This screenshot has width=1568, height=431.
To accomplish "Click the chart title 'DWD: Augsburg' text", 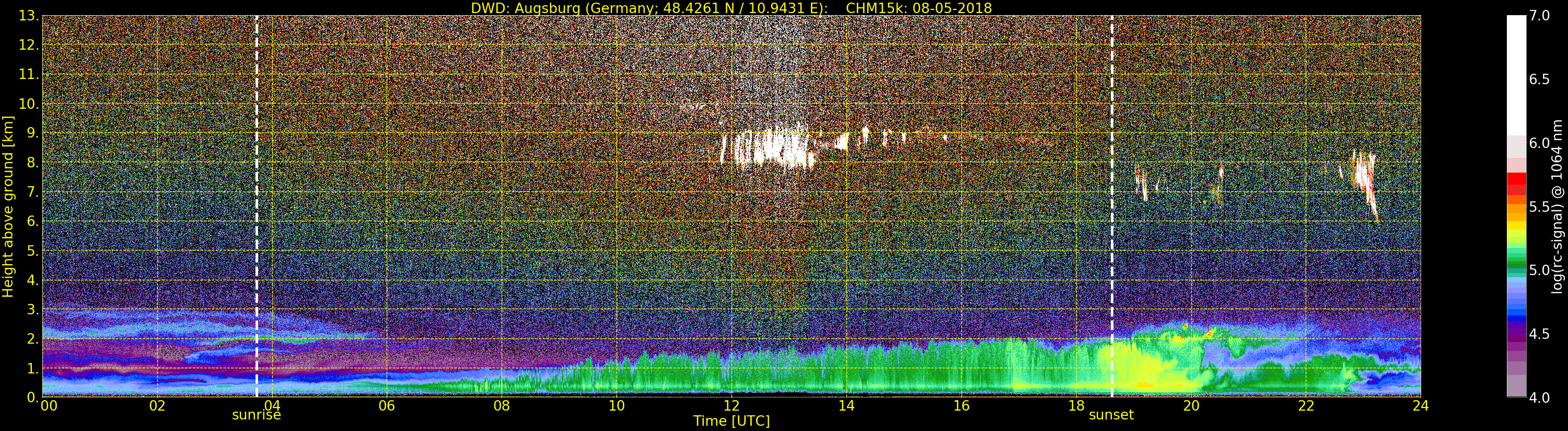I will 525,8.
